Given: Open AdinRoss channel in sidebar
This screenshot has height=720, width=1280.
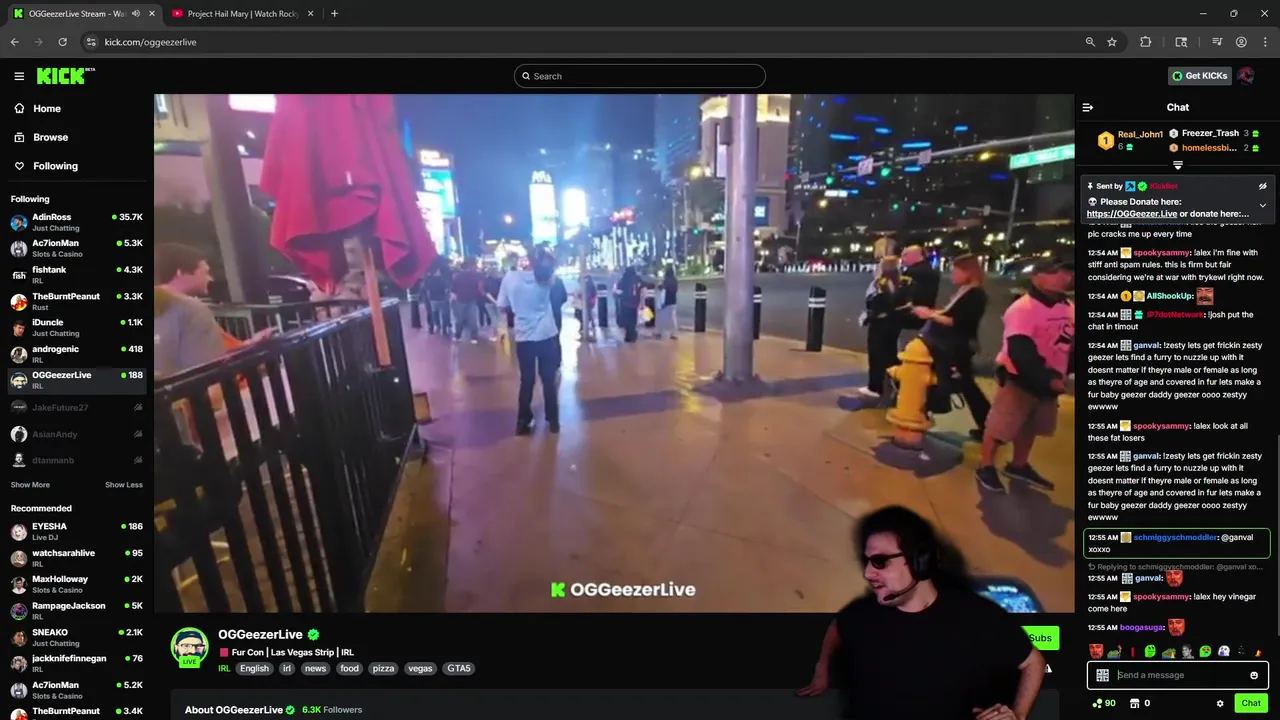Looking at the screenshot, I should (x=76, y=222).
